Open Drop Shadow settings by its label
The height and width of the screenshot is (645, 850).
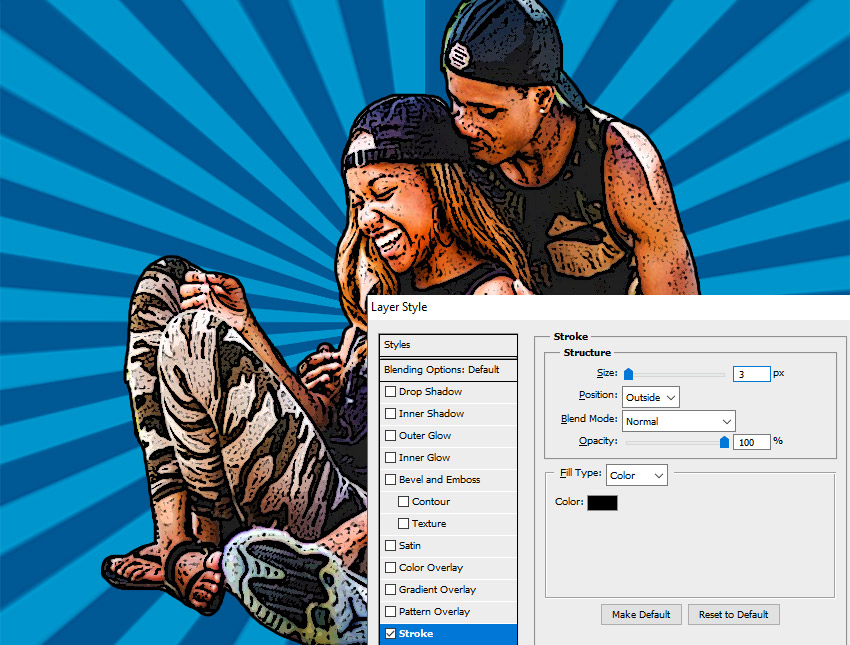click(430, 391)
